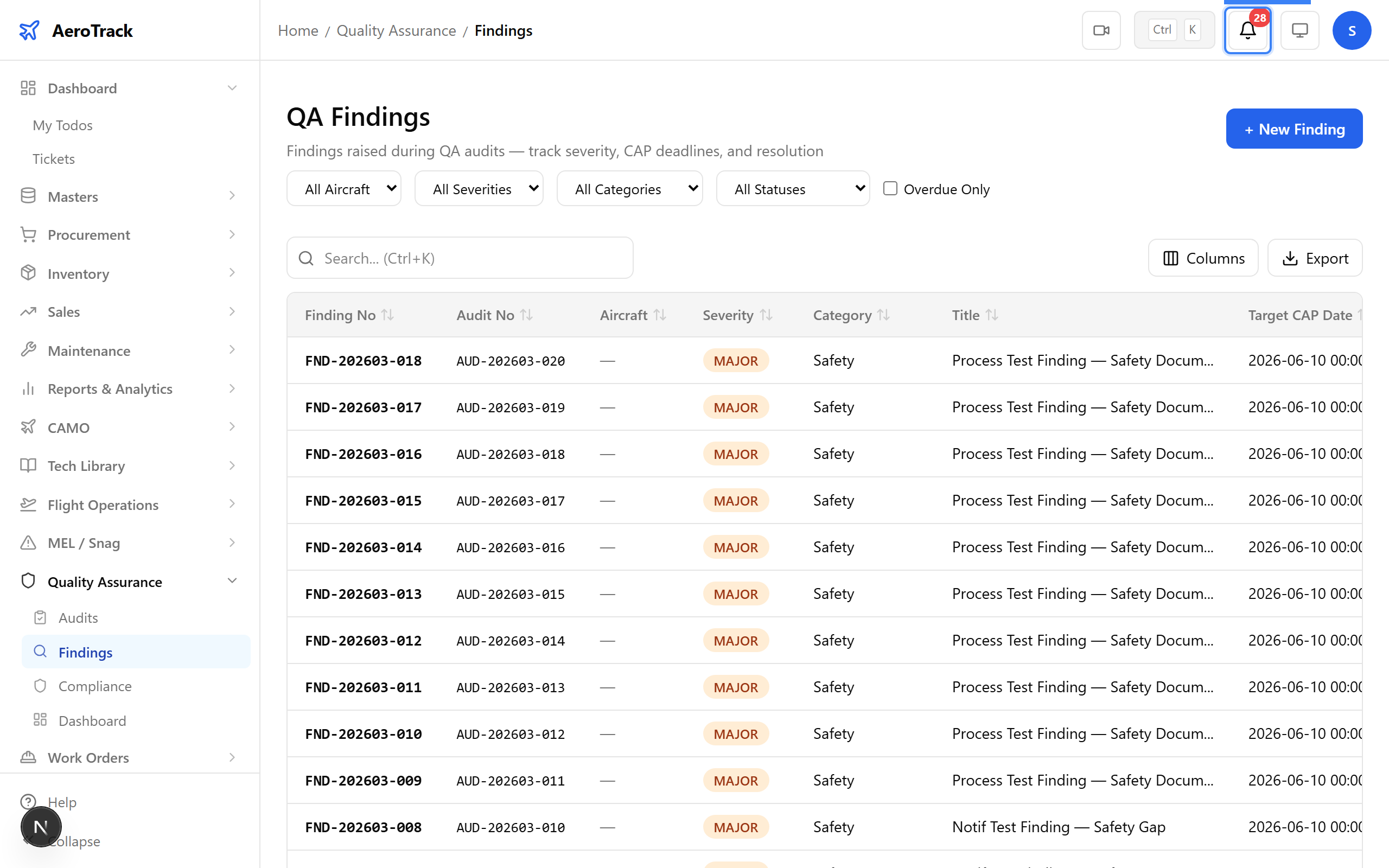Click the MAJOR severity badge for FND-202603-018

pos(736,360)
